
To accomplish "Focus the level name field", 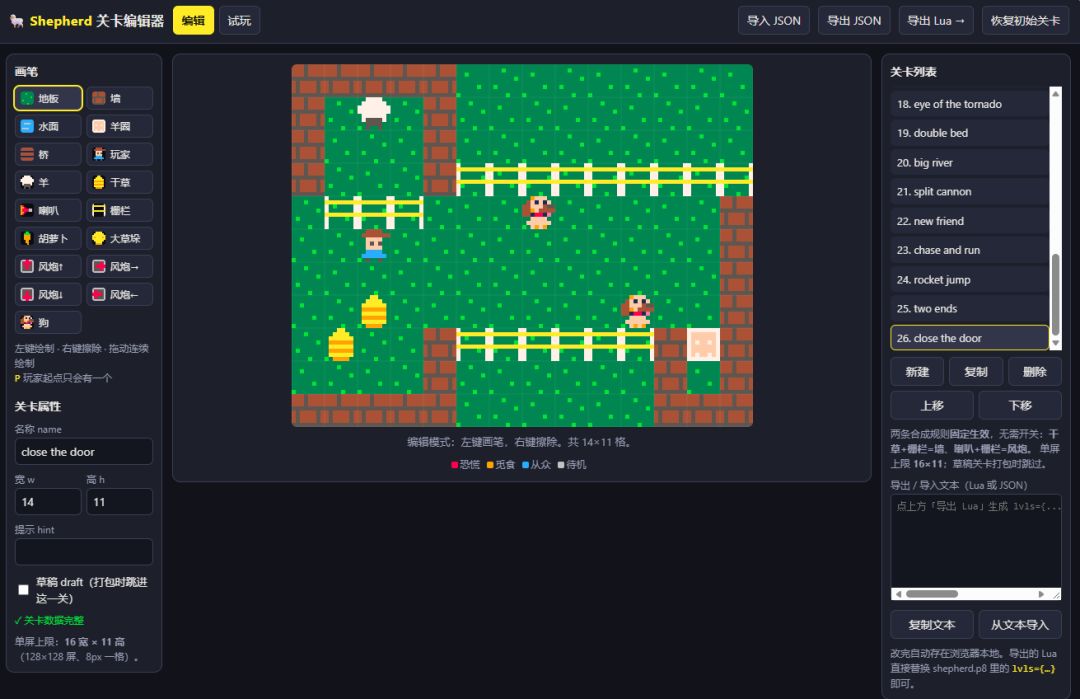I will 84,452.
